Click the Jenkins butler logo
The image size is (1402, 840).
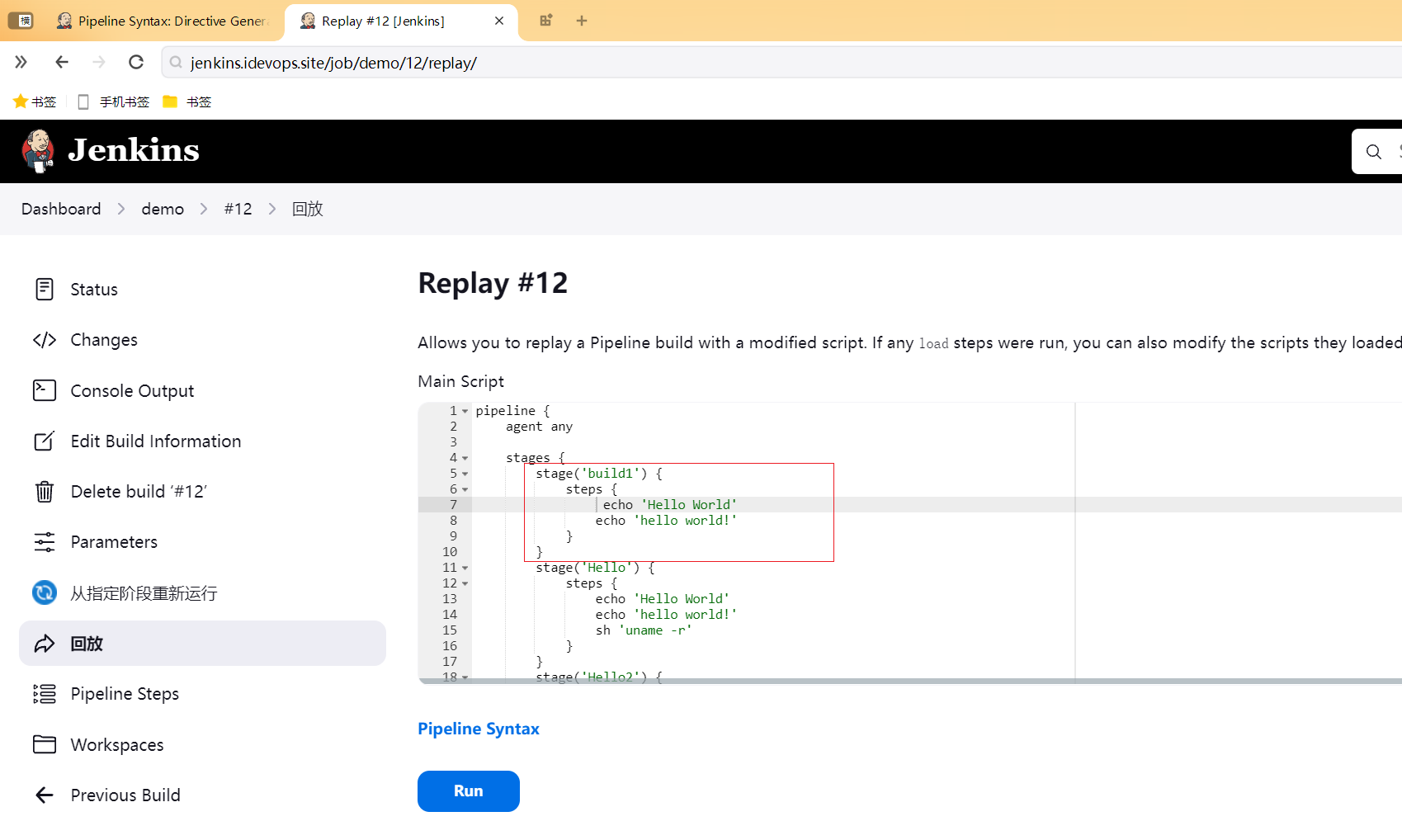coord(38,151)
